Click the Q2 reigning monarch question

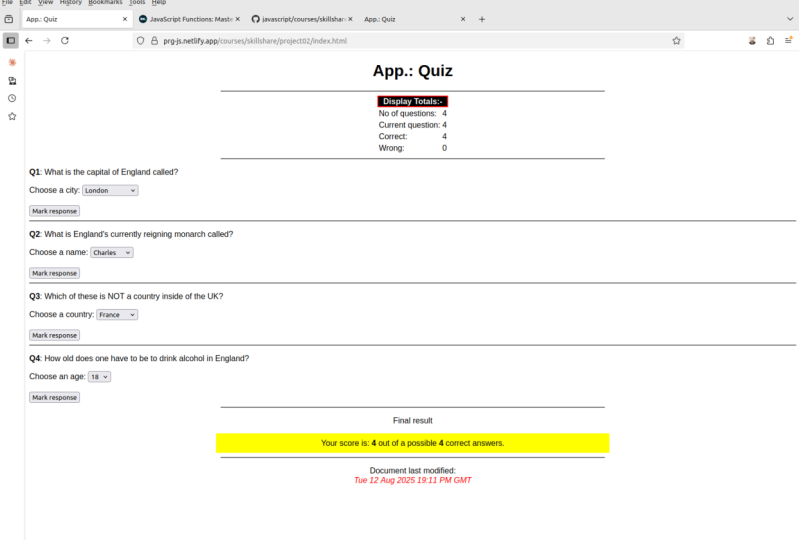[x=131, y=234]
